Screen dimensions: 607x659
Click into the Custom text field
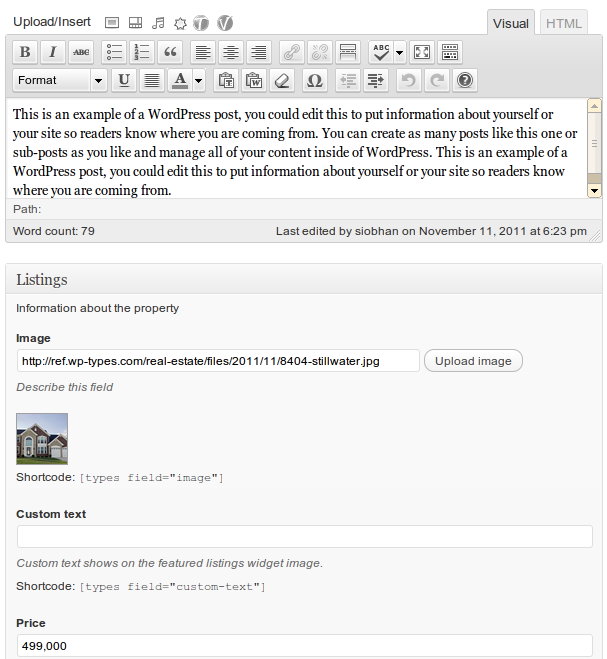pos(305,536)
